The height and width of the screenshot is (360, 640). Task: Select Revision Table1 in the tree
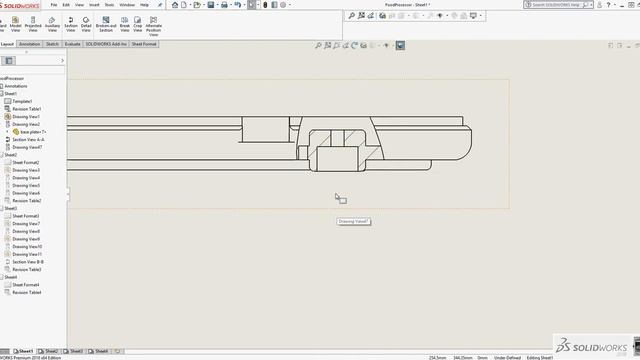tap(27, 109)
